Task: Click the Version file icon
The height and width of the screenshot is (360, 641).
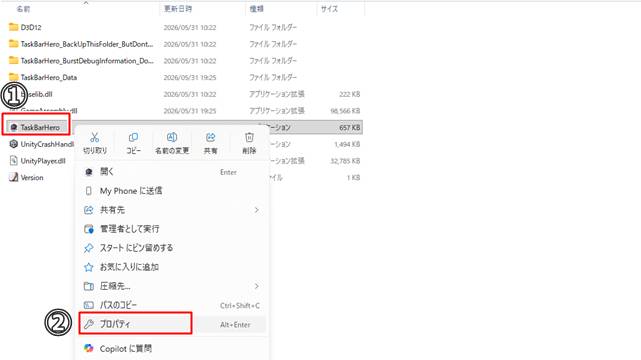Action: [13, 177]
